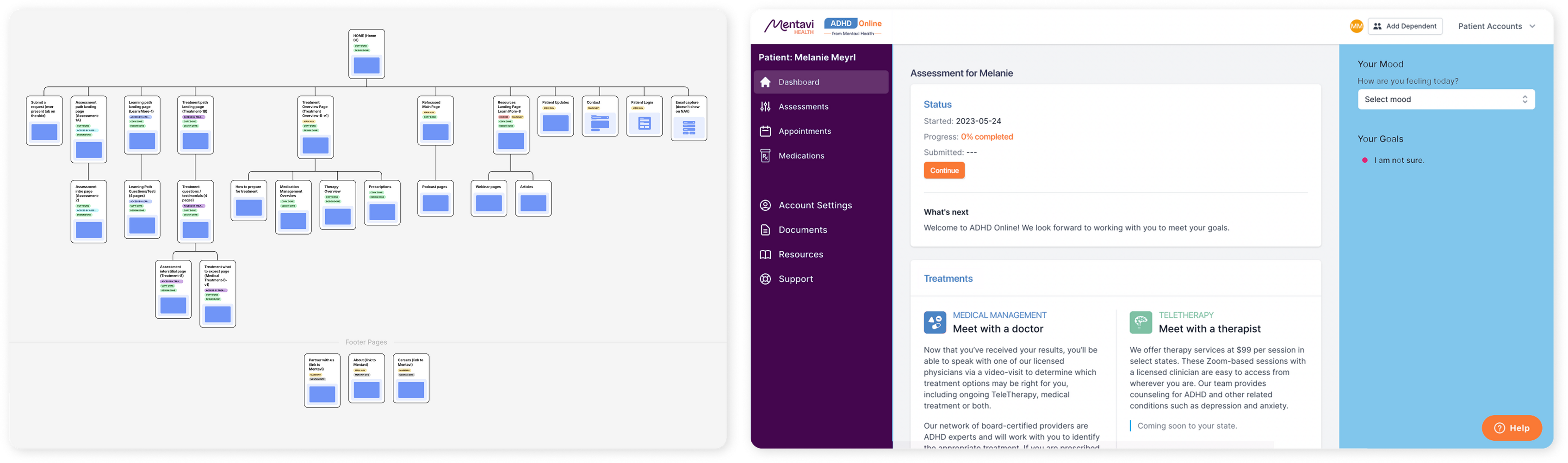Click the Mentavi Health logo

coord(789,26)
